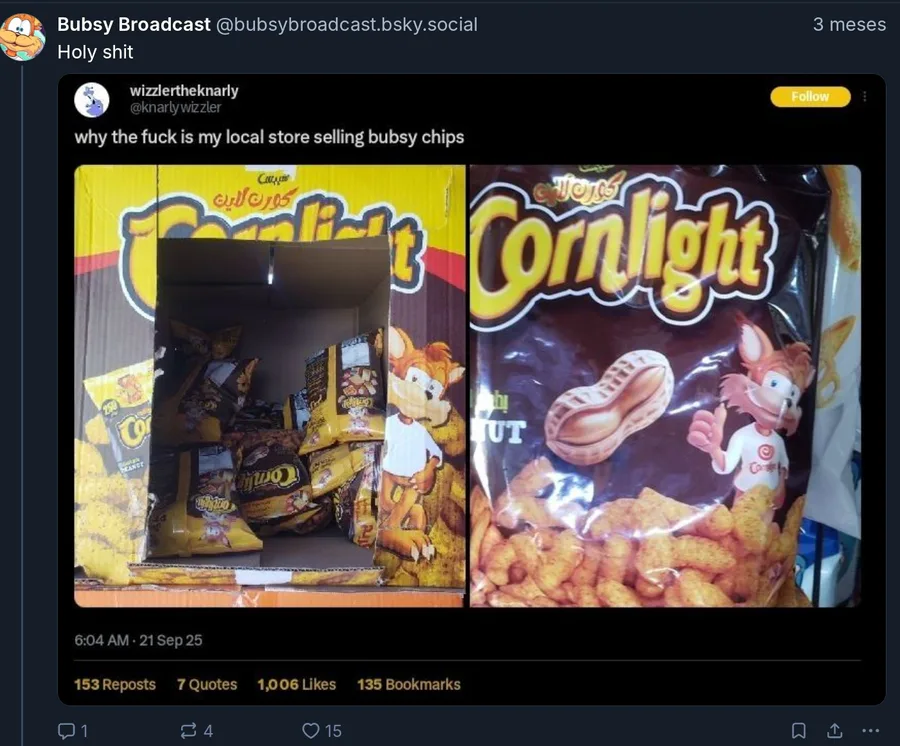Show the 1,006 Likes list

click(x=296, y=684)
